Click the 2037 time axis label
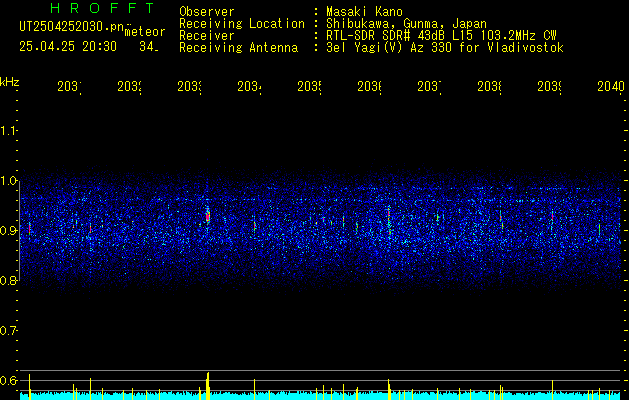Viewport: 629px width, 400px height. coord(429,87)
